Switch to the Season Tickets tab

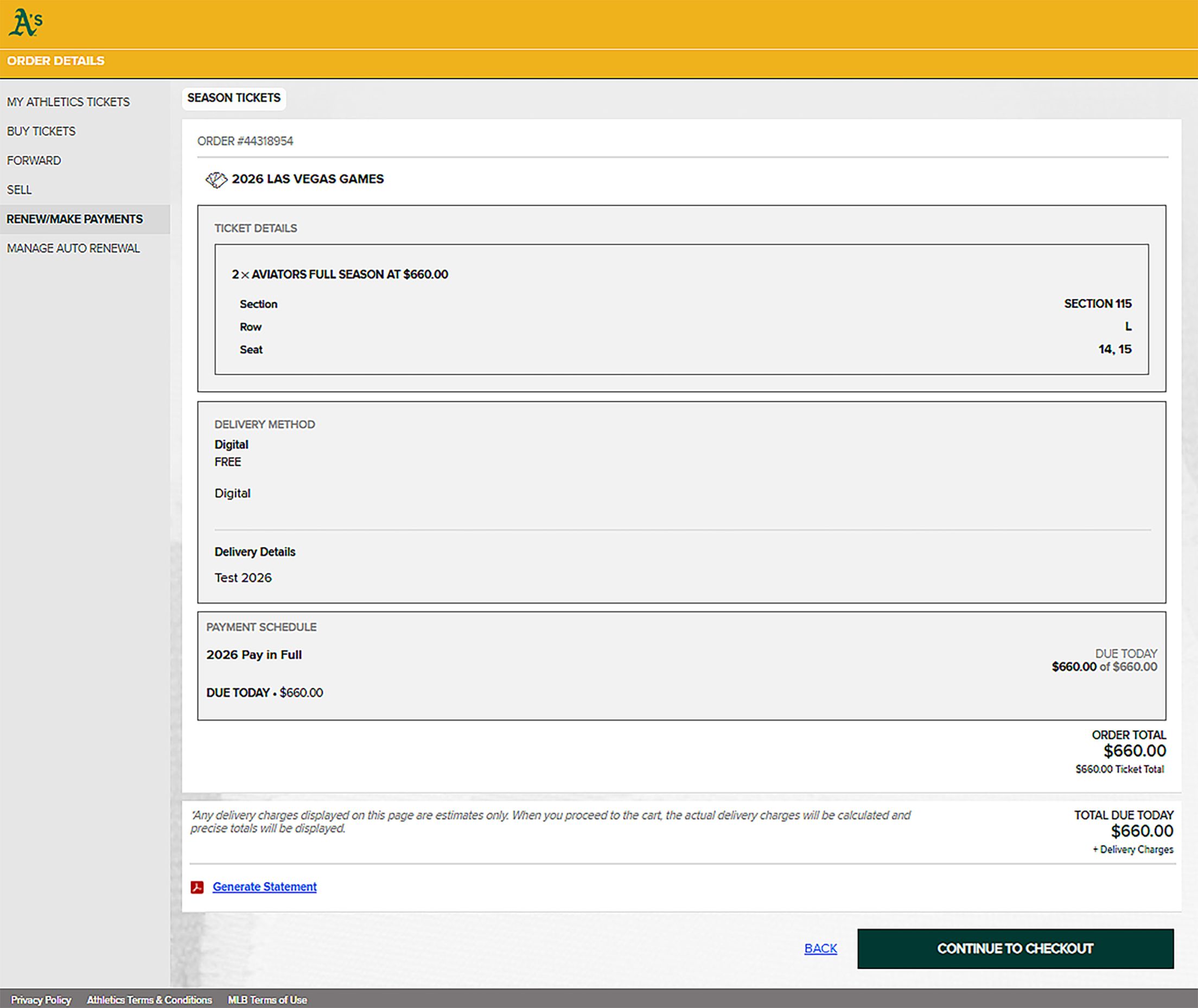tap(234, 98)
